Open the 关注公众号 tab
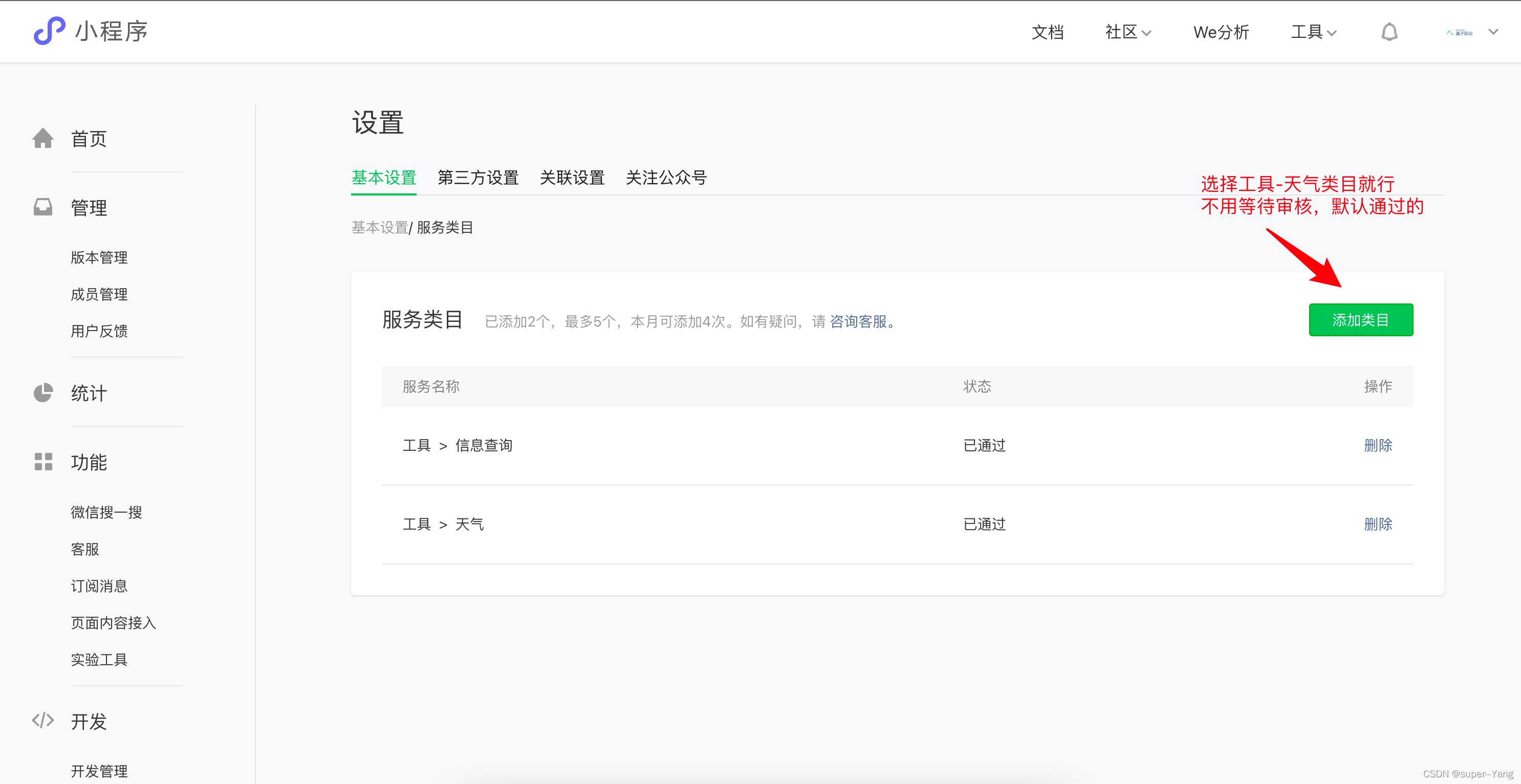 pos(666,177)
